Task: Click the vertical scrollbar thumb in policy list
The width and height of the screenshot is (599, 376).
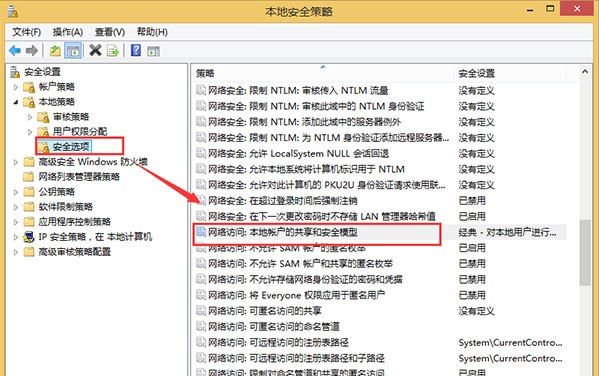Action: click(x=584, y=252)
